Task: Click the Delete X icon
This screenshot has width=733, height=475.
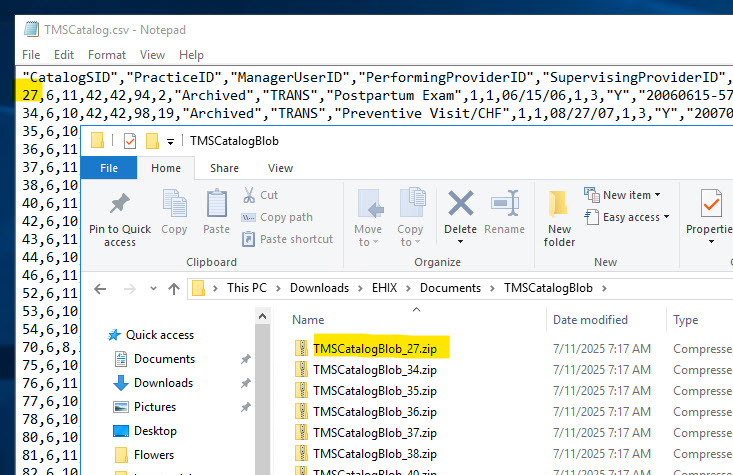Action: pos(460,203)
